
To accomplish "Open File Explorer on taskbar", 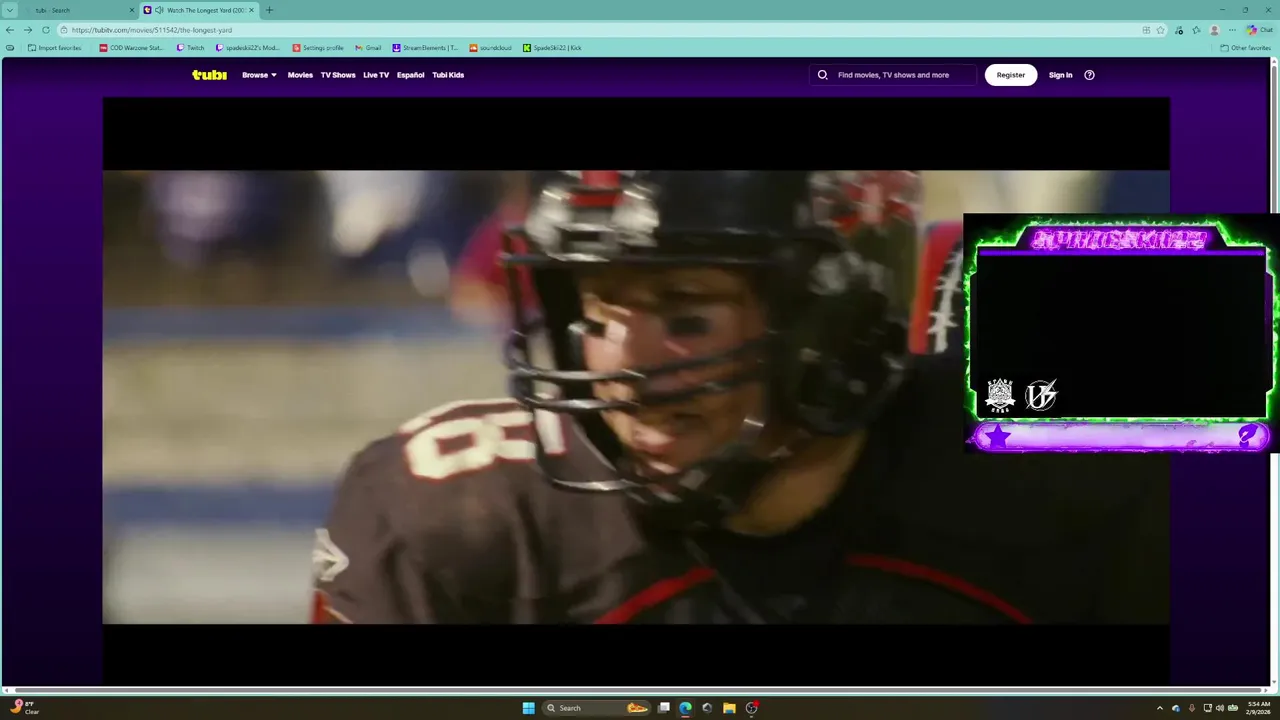I will pos(729,708).
